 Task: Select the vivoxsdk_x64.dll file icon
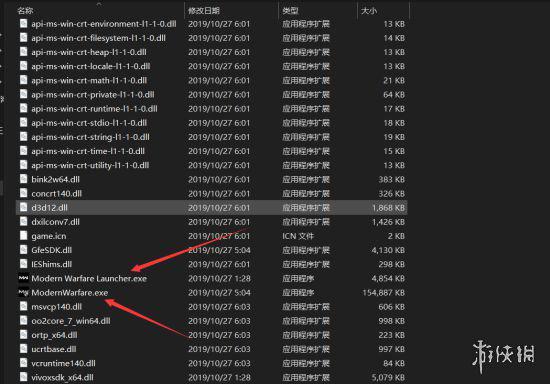click(x=24, y=377)
